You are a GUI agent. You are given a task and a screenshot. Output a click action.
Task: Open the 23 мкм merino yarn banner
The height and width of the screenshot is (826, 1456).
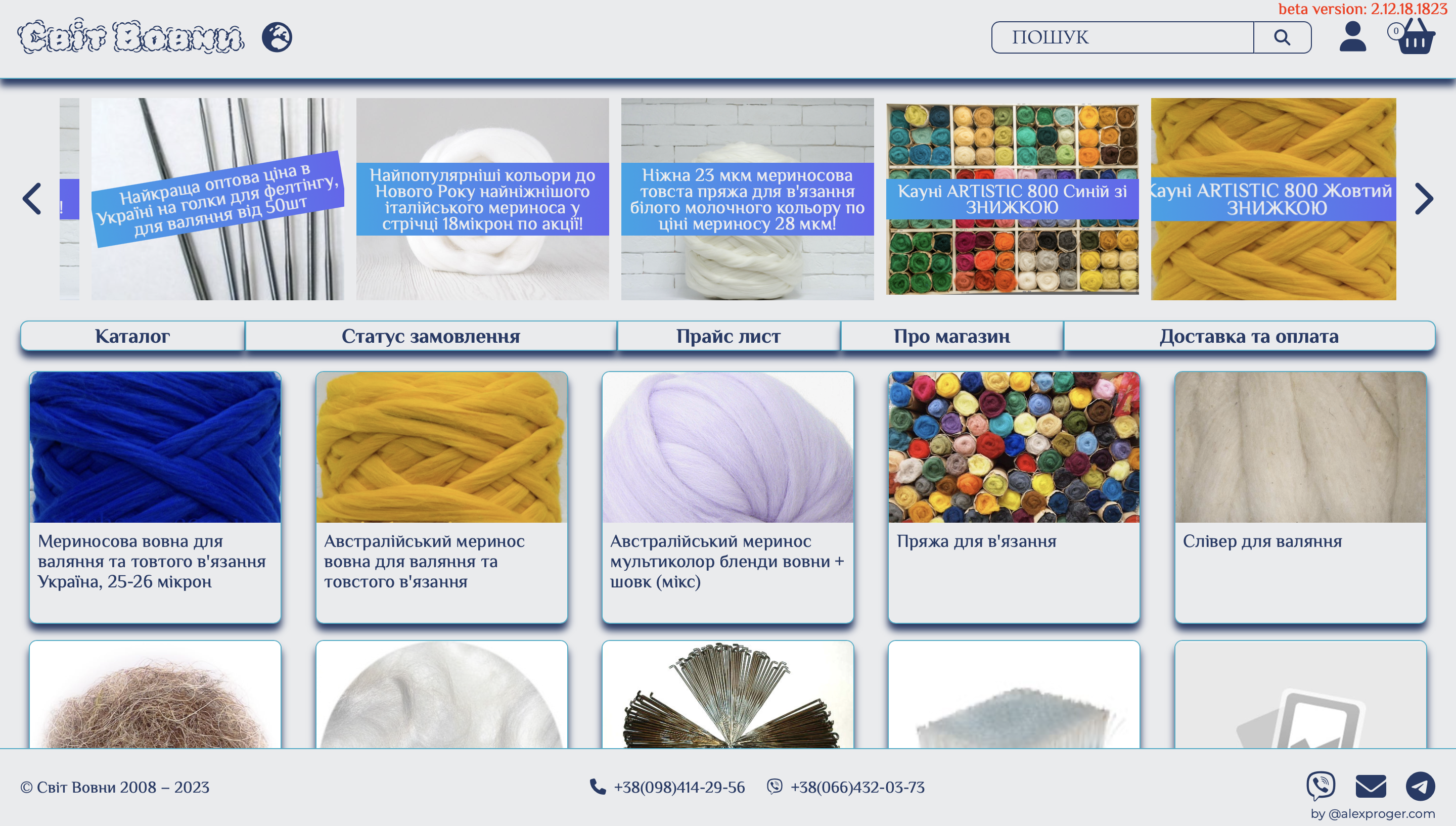click(748, 199)
